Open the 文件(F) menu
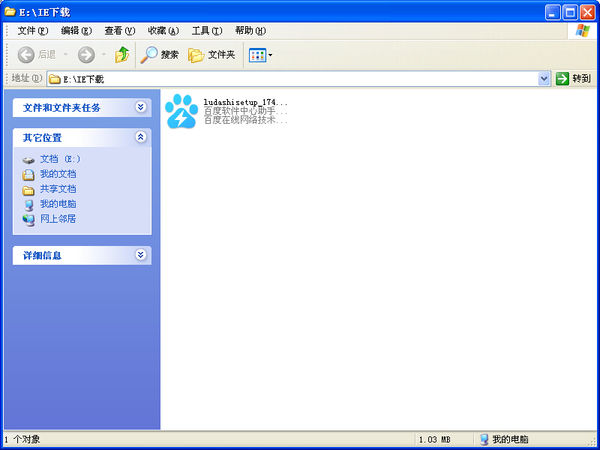 click(x=33, y=31)
